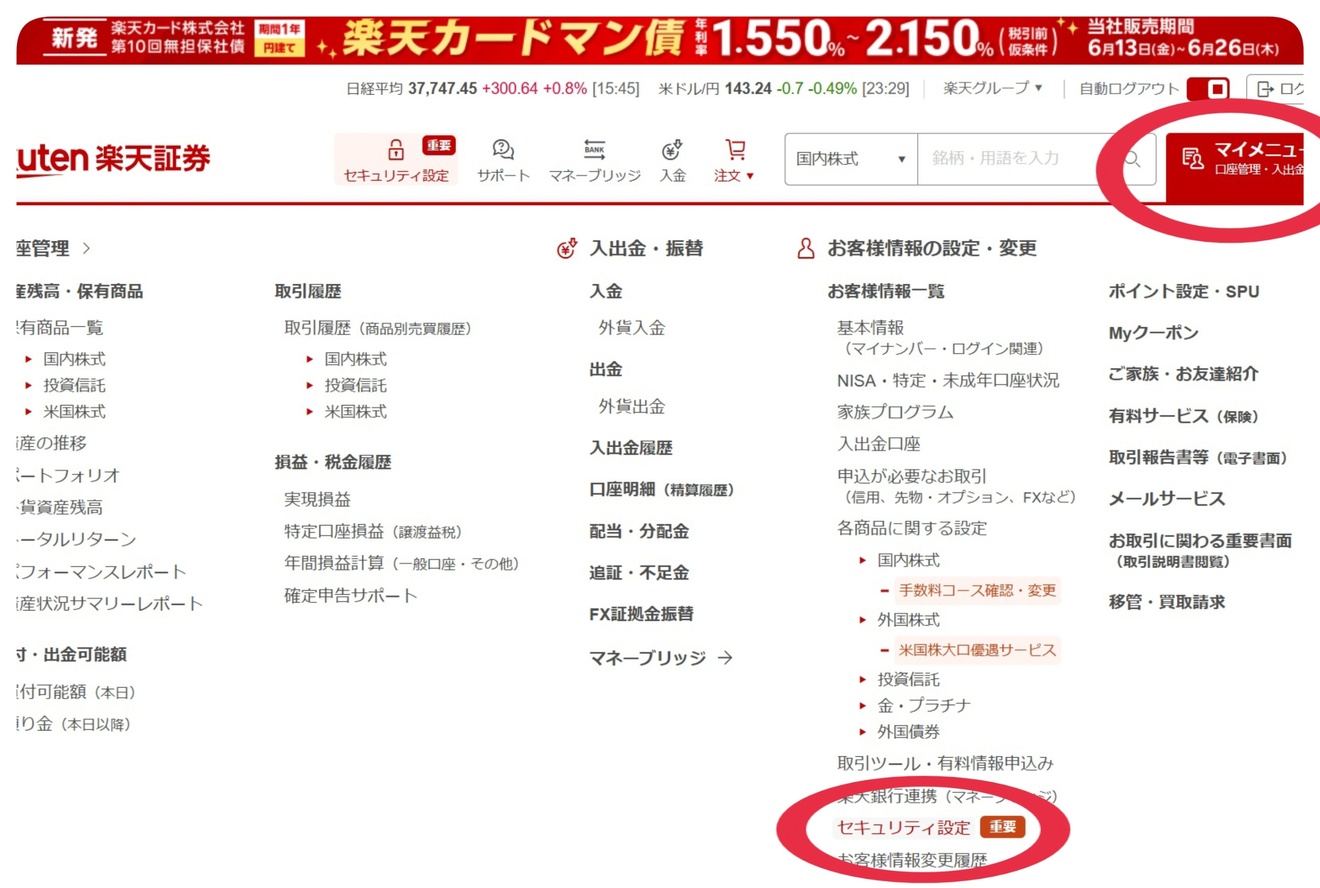Open 家族プログラム link
1320x888 pixels.
point(895,412)
